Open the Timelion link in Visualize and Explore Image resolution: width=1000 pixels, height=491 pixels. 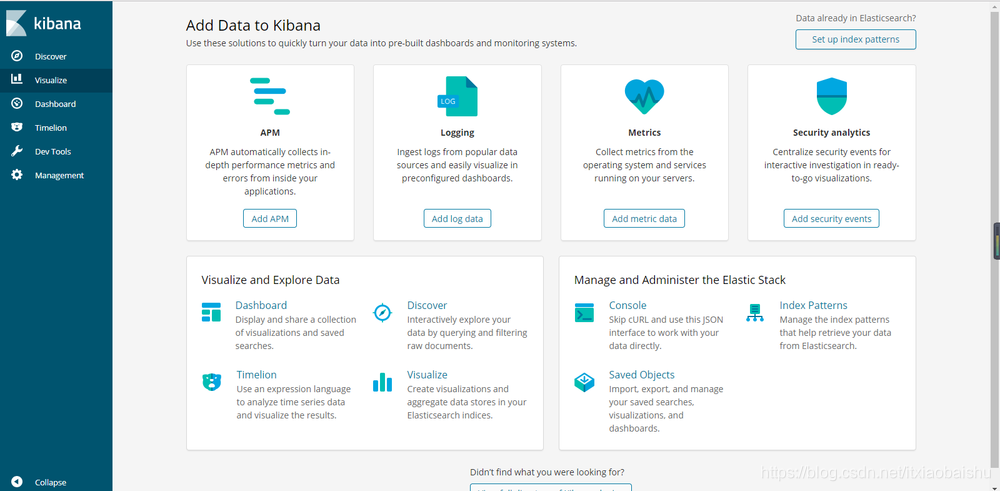[256, 374]
